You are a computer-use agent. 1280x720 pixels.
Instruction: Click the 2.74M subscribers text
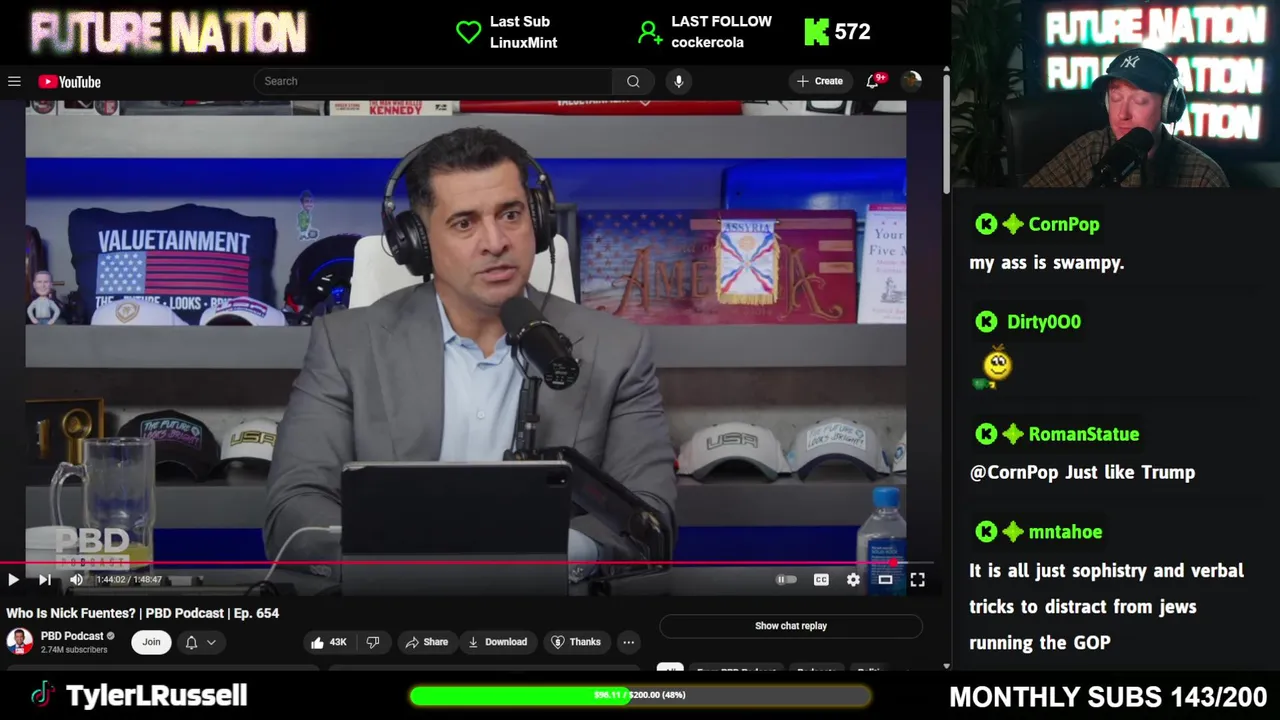click(74, 650)
